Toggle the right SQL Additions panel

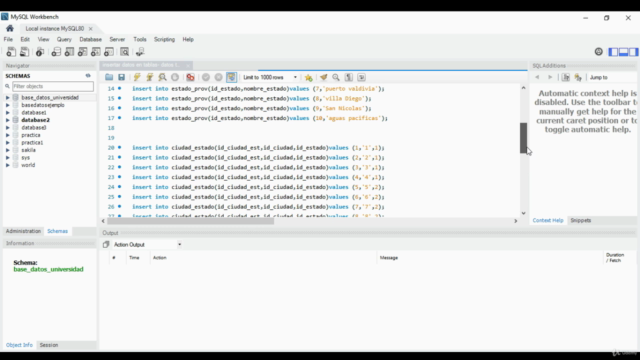tap(633, 52)
